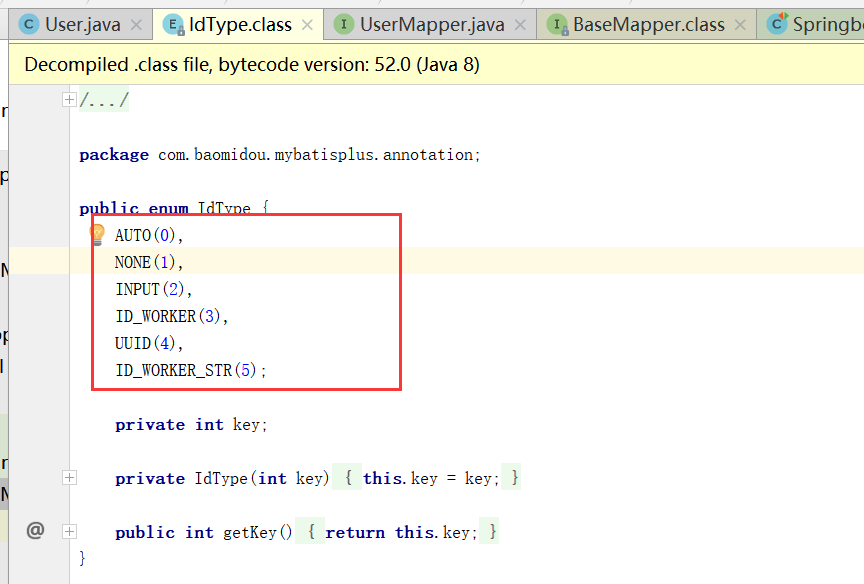Click the yellow intention lightbulb icon

[98, 235]
